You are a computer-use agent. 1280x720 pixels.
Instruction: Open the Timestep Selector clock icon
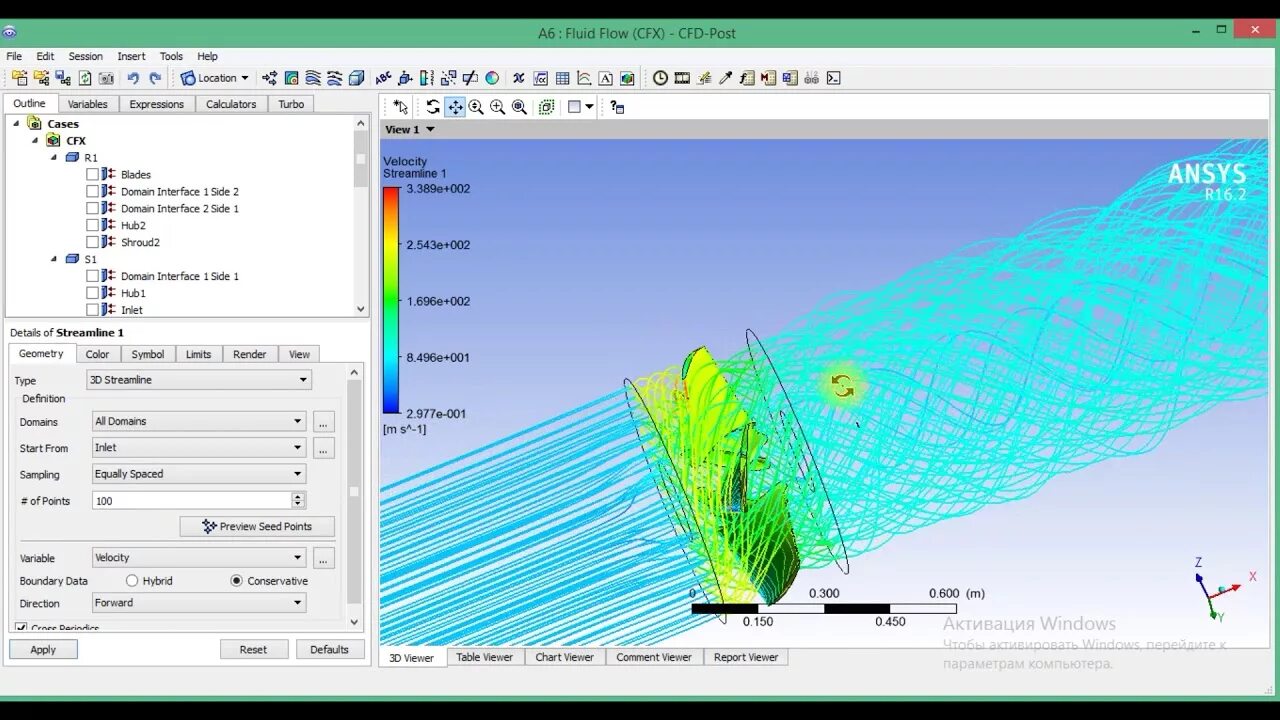[x=660, y=78]
